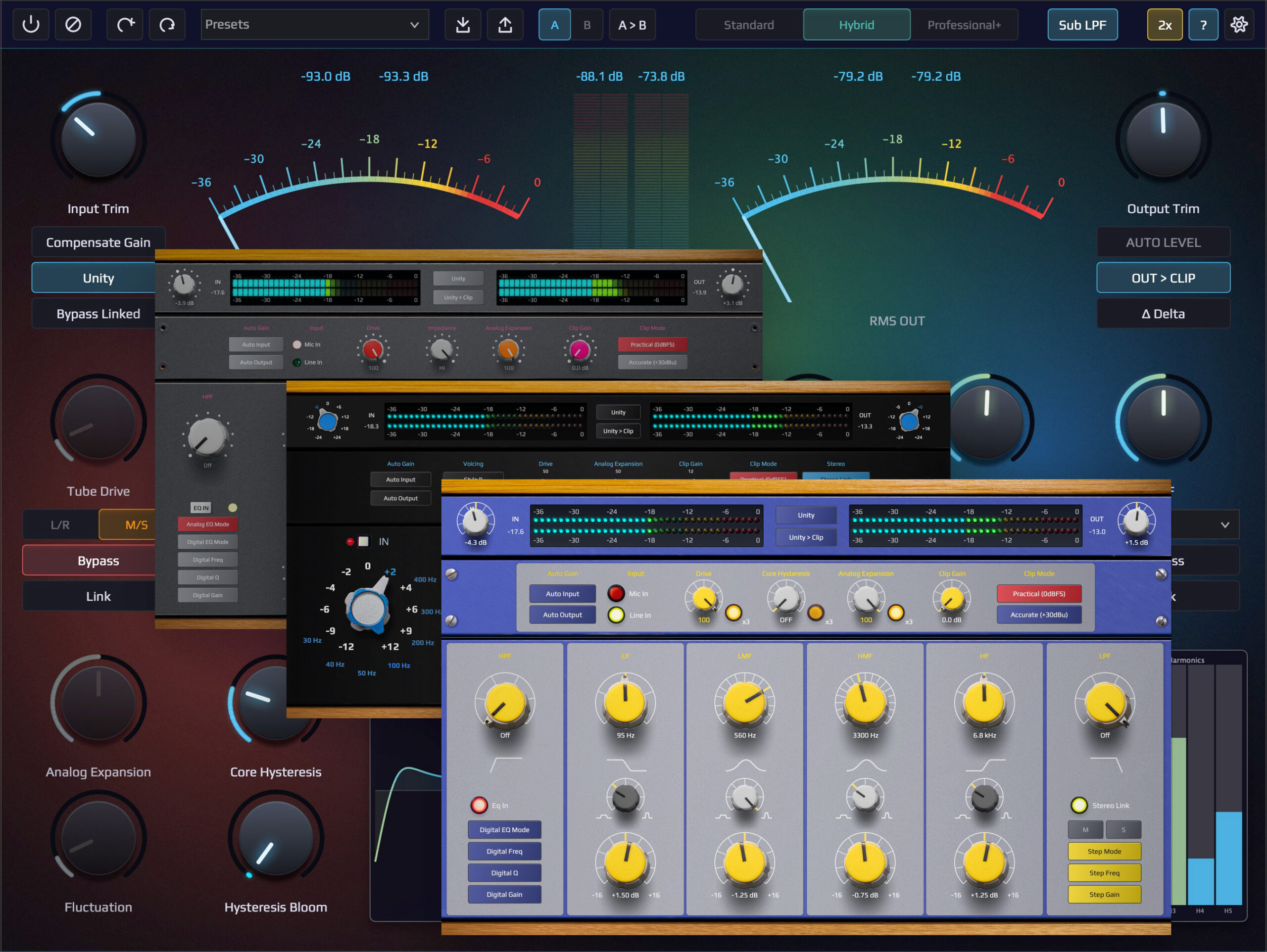The width and height of the screenshot is (1267, 952).
Task: Click Unity > Clip in blue plugin window
Action: click(806, 537)
